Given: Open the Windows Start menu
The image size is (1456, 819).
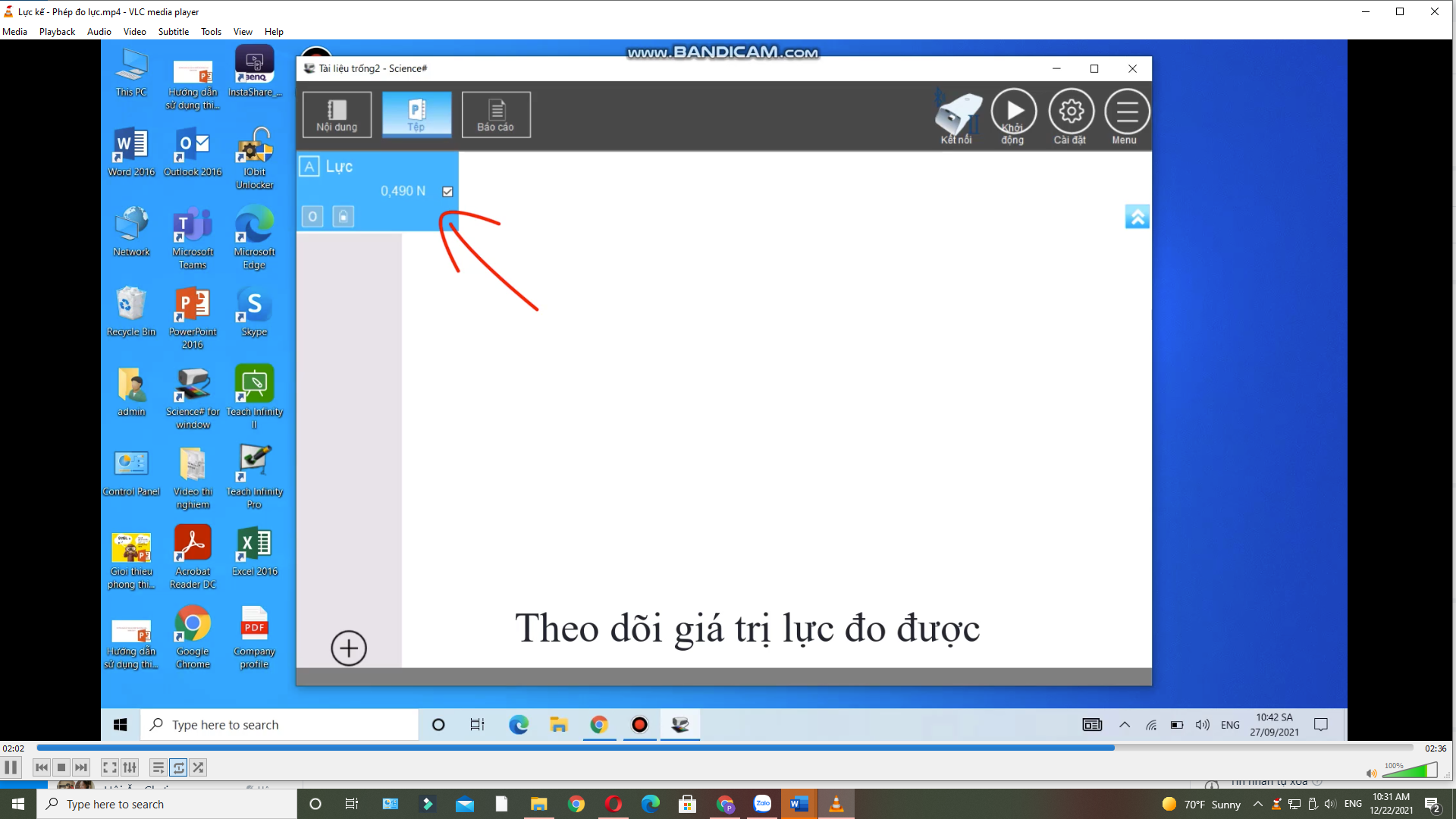Looking at the screenshot, I should pyautogui.click(x=18, y=804).
